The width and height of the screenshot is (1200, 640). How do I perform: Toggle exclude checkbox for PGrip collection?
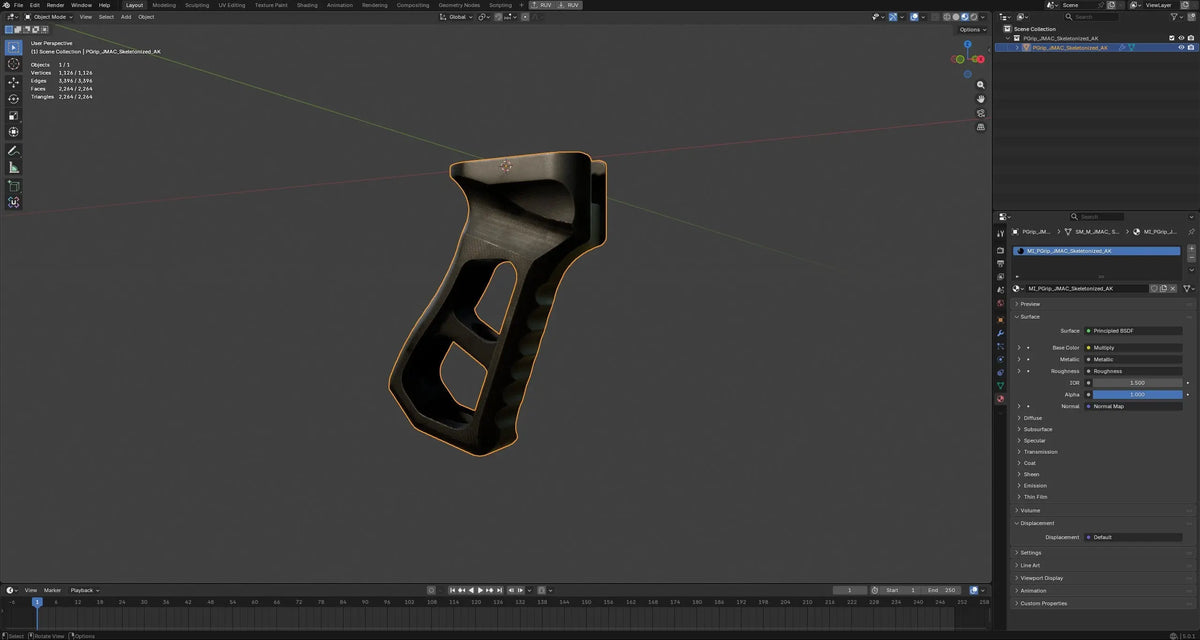pos(1172,38)
